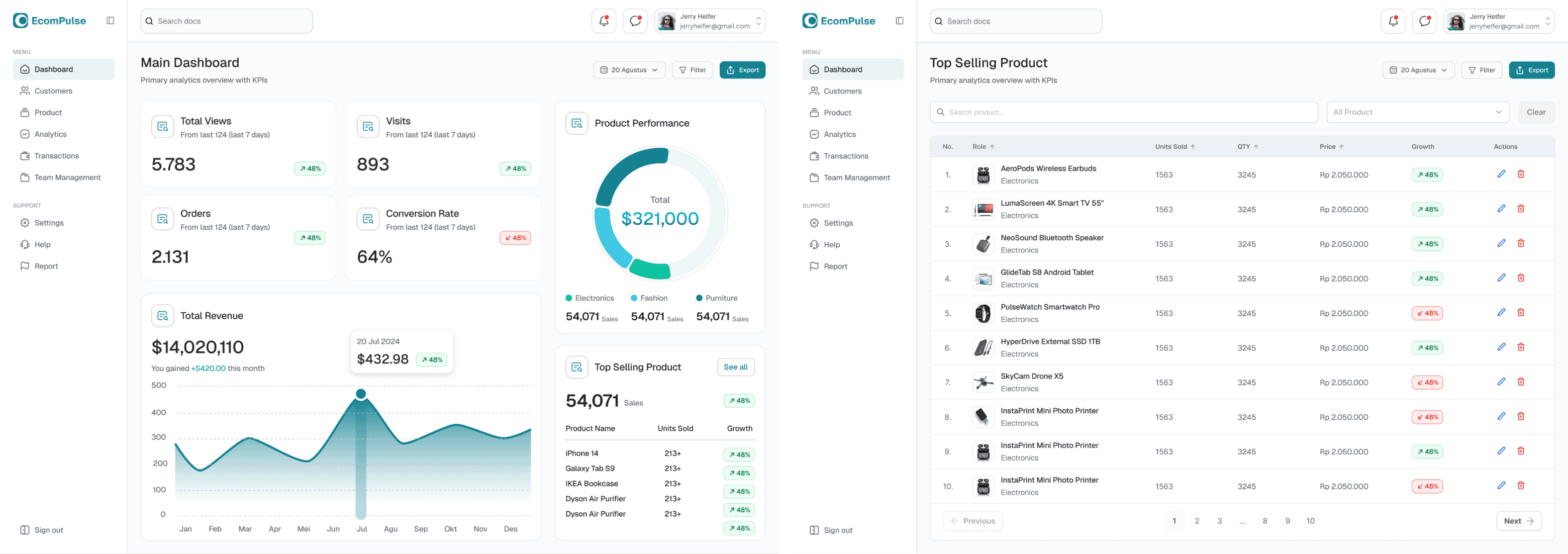Click the Jul data point on revenue chart

(361, 394)
